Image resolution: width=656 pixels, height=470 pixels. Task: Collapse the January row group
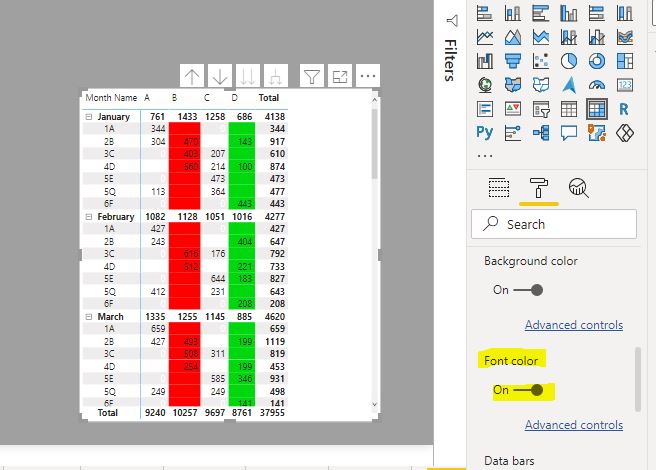click(x=88, y=117)
